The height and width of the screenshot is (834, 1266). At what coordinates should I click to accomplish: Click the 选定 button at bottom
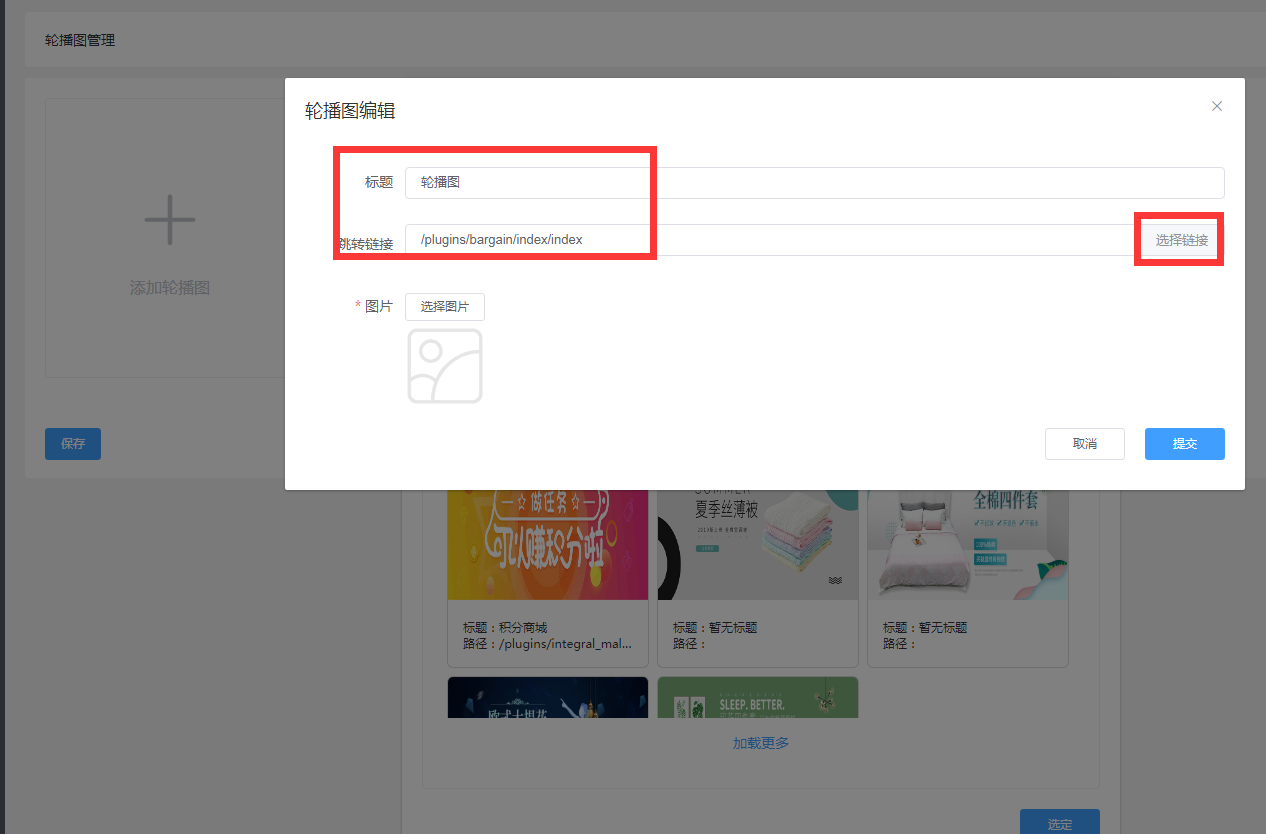click(1059, 822)
